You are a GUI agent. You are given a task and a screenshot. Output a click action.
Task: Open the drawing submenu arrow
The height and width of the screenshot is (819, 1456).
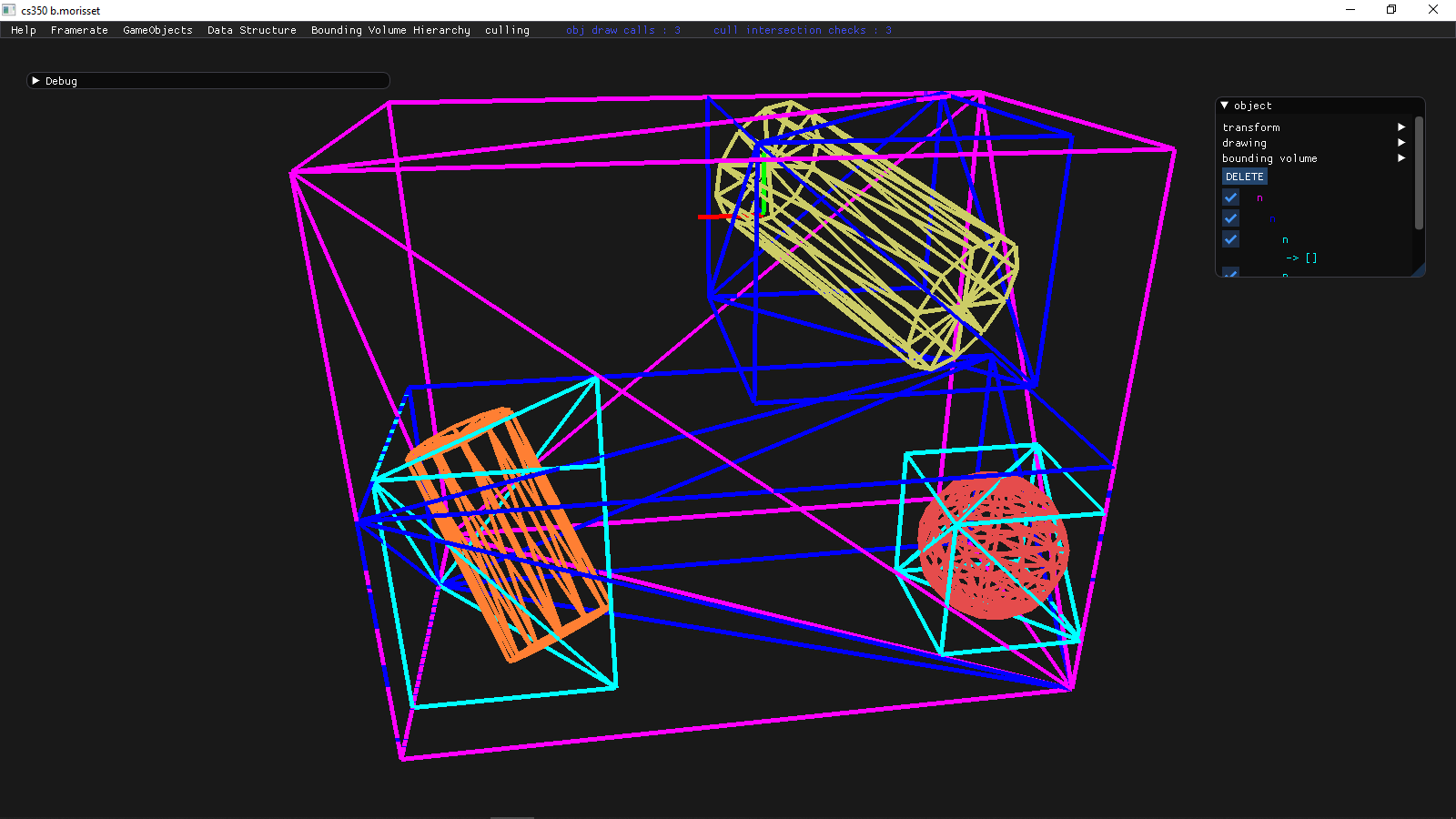1401,143
